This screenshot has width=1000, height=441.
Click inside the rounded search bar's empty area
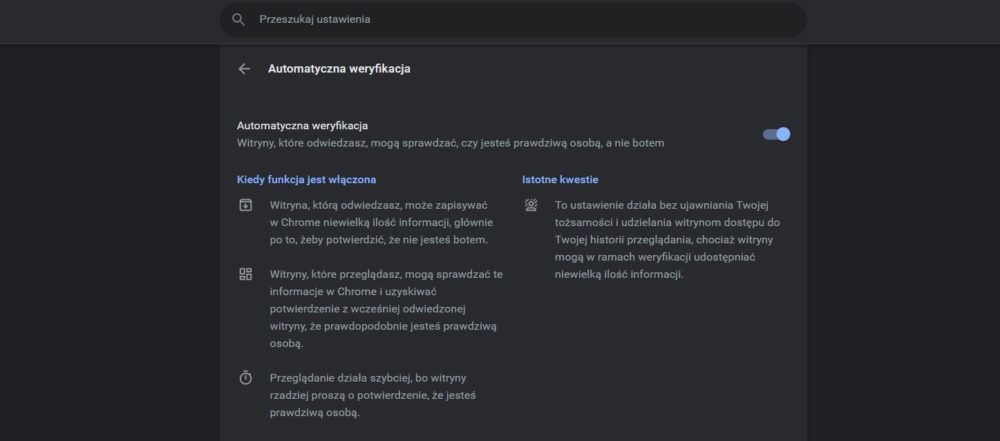[587, 20]
